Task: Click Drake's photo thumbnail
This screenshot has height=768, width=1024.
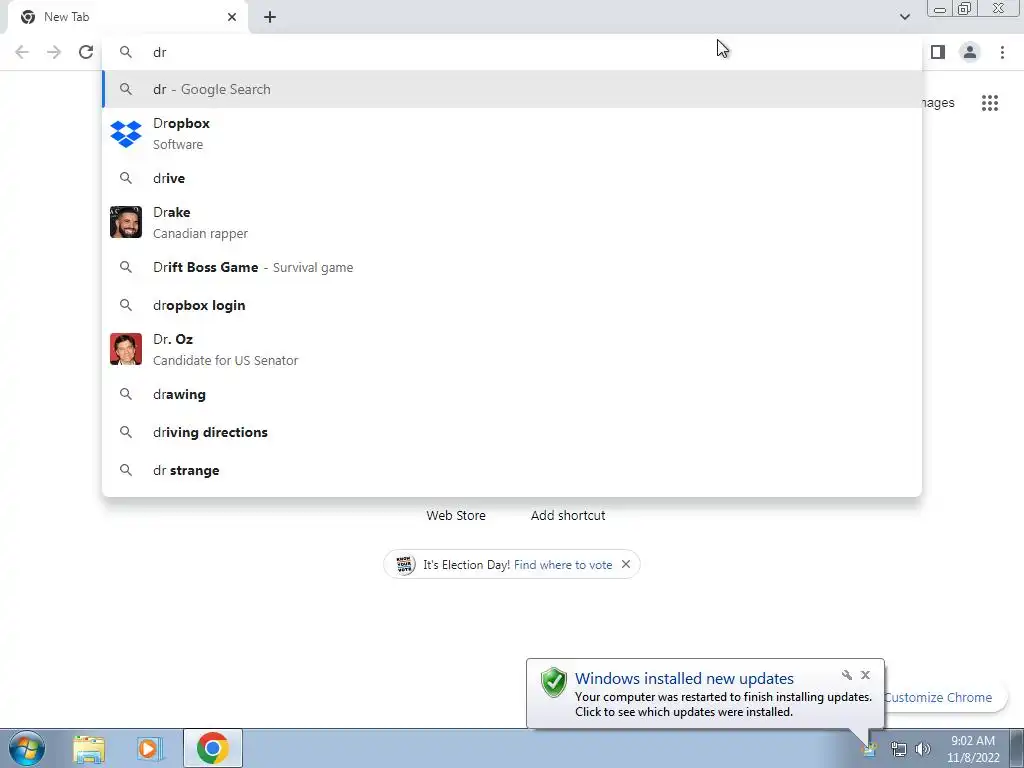Action: (x=126, y=223)
